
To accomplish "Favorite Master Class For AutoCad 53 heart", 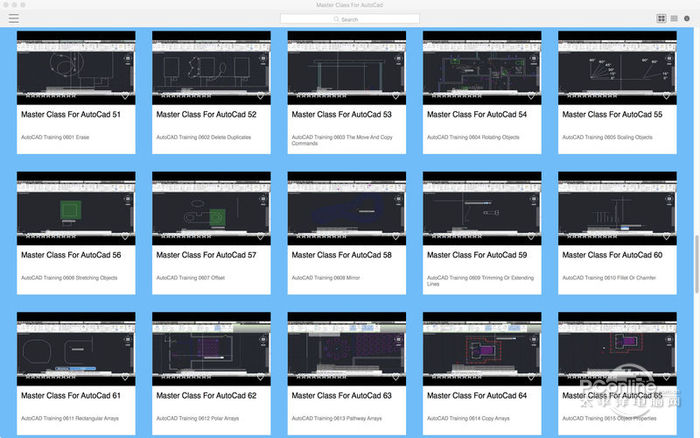I will point(396,96).
